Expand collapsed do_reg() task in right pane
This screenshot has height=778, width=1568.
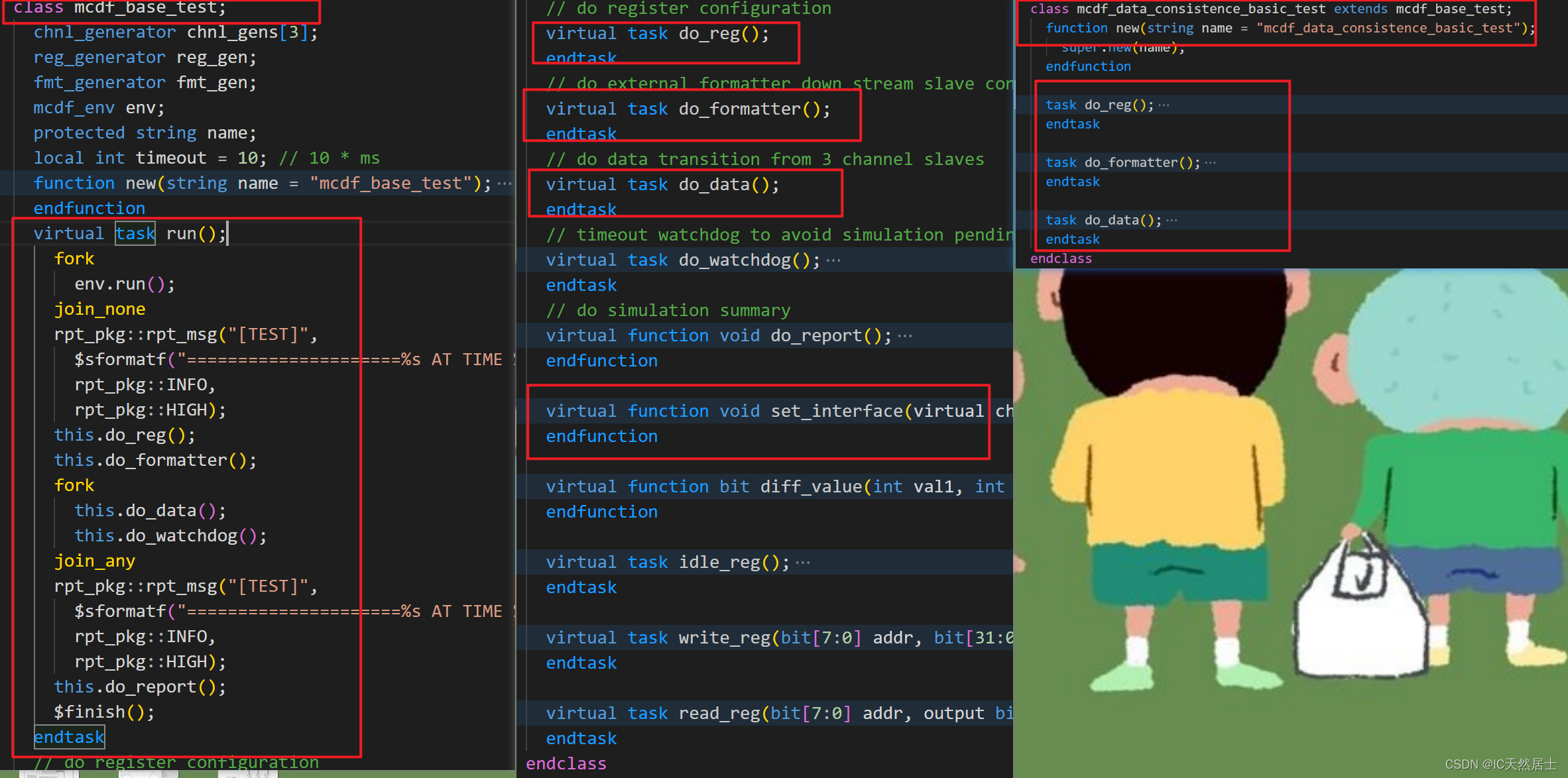point(1165,104)
